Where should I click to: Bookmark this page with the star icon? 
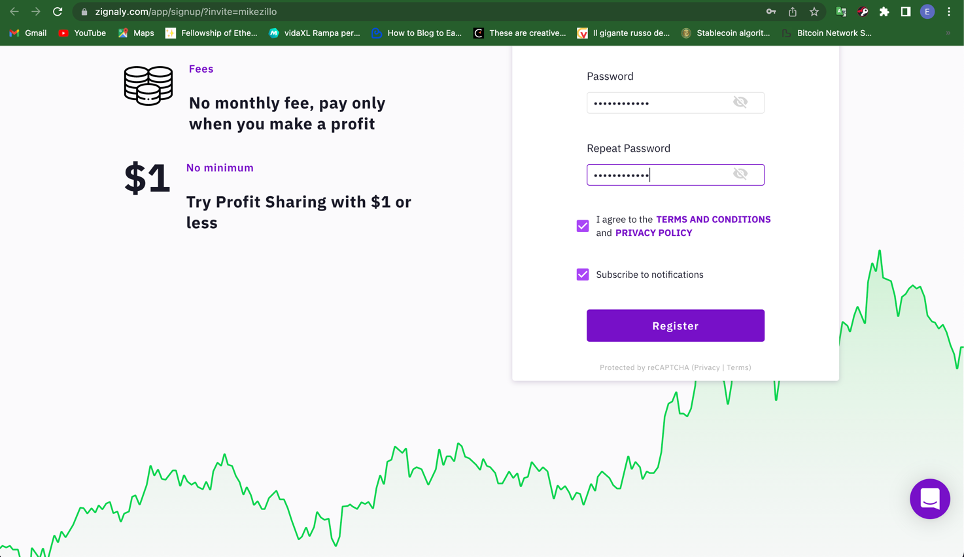(x=814, y=12)
